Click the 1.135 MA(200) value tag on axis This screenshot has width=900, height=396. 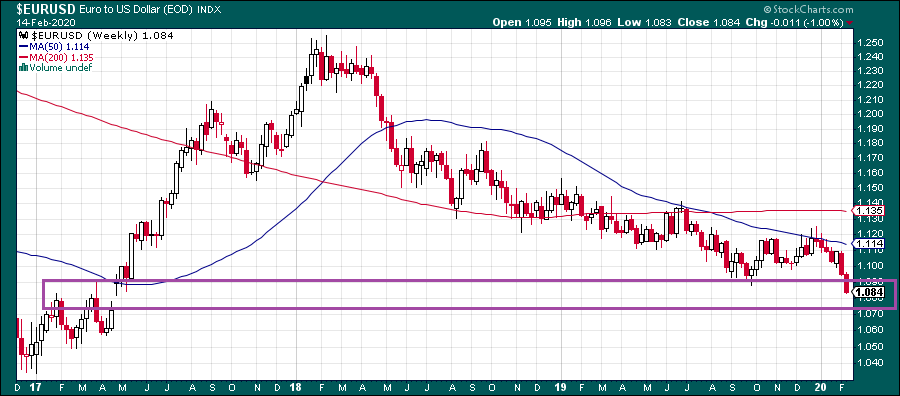click(868, 211)
